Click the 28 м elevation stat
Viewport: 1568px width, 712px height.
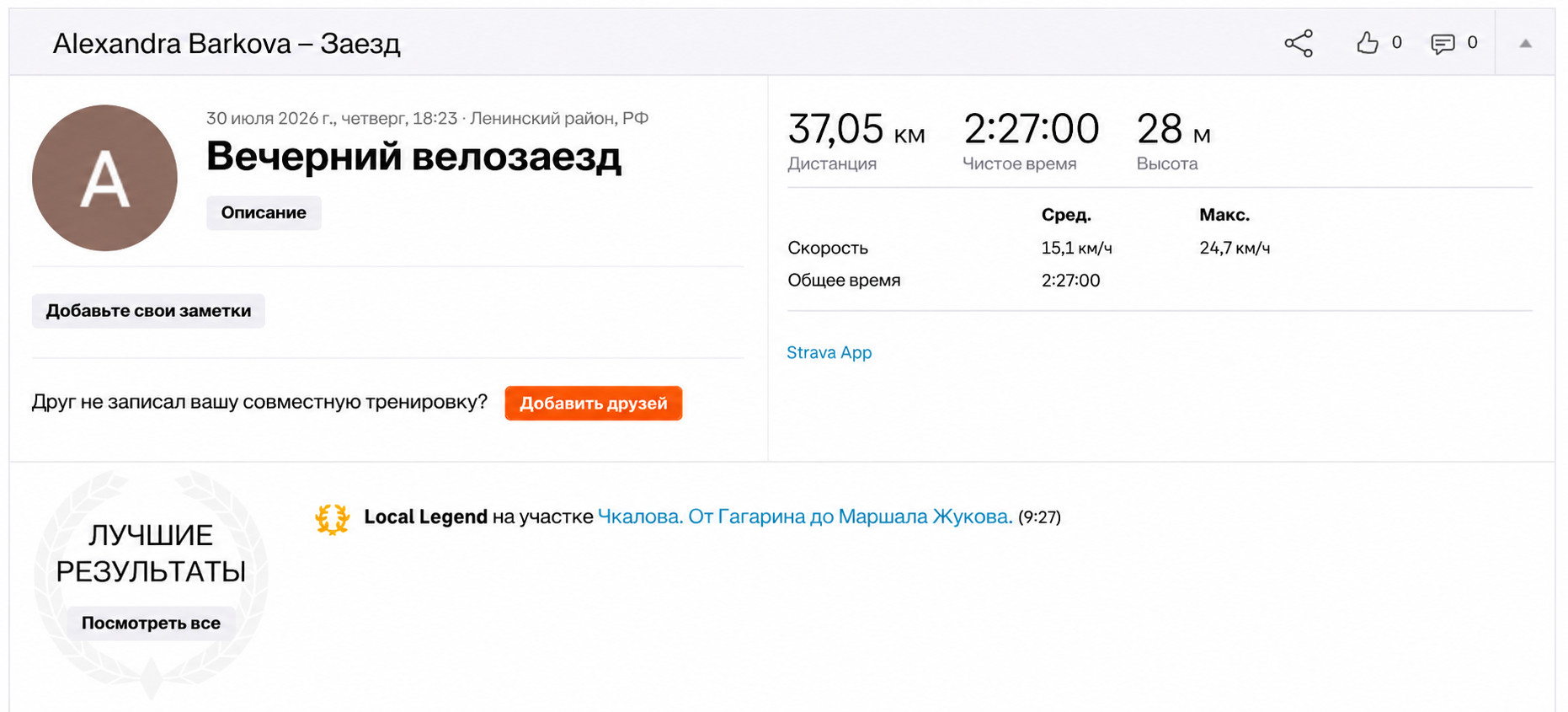click(x=1173, y=141)
